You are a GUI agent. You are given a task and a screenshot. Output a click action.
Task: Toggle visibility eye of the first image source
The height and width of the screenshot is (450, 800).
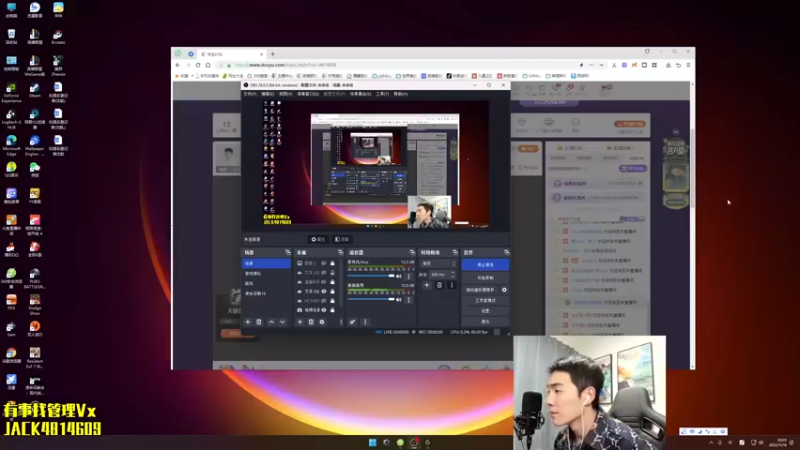click(x=323, y=263)
